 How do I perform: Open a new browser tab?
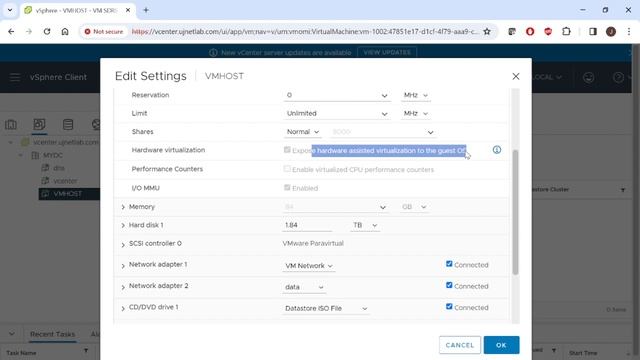(x=146, y=10)
